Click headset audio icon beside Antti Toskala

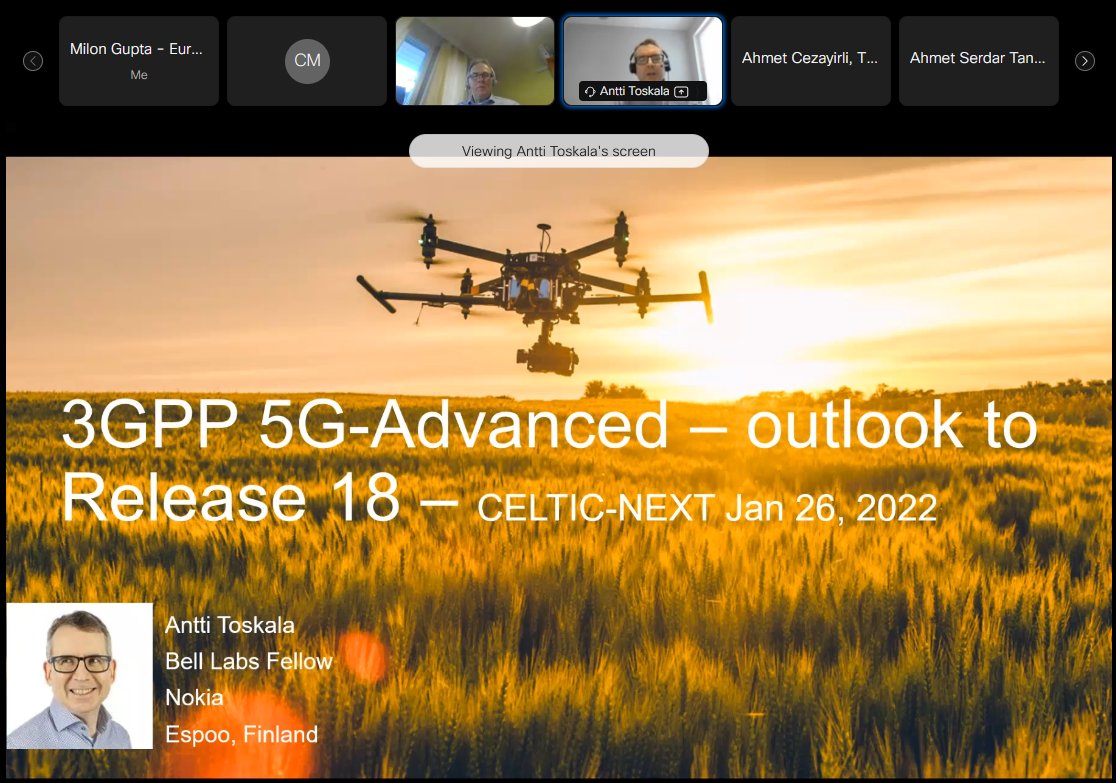pos(590,91)
